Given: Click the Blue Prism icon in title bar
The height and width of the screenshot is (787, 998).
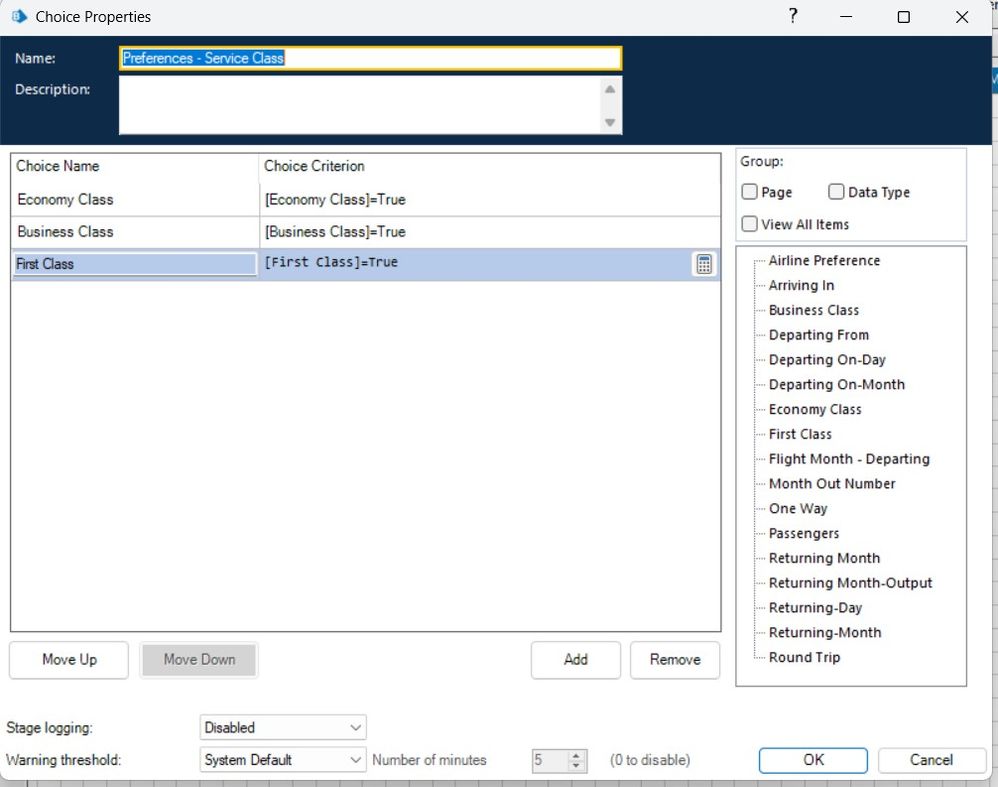Looking at the screenshot, I should coord(18,17).
